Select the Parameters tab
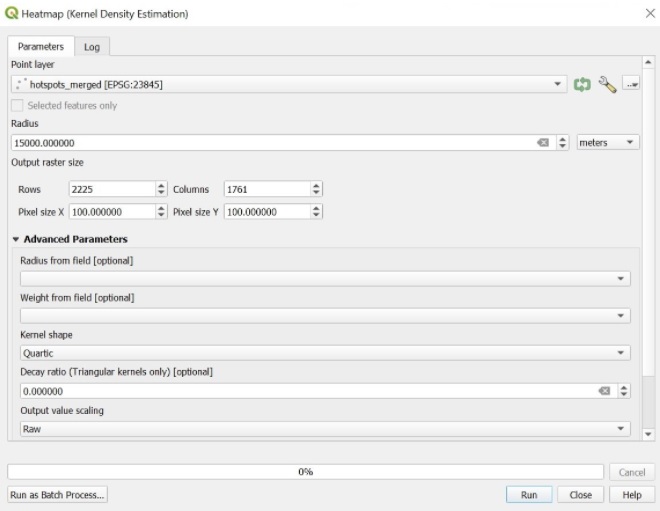 tap(41, 47)
